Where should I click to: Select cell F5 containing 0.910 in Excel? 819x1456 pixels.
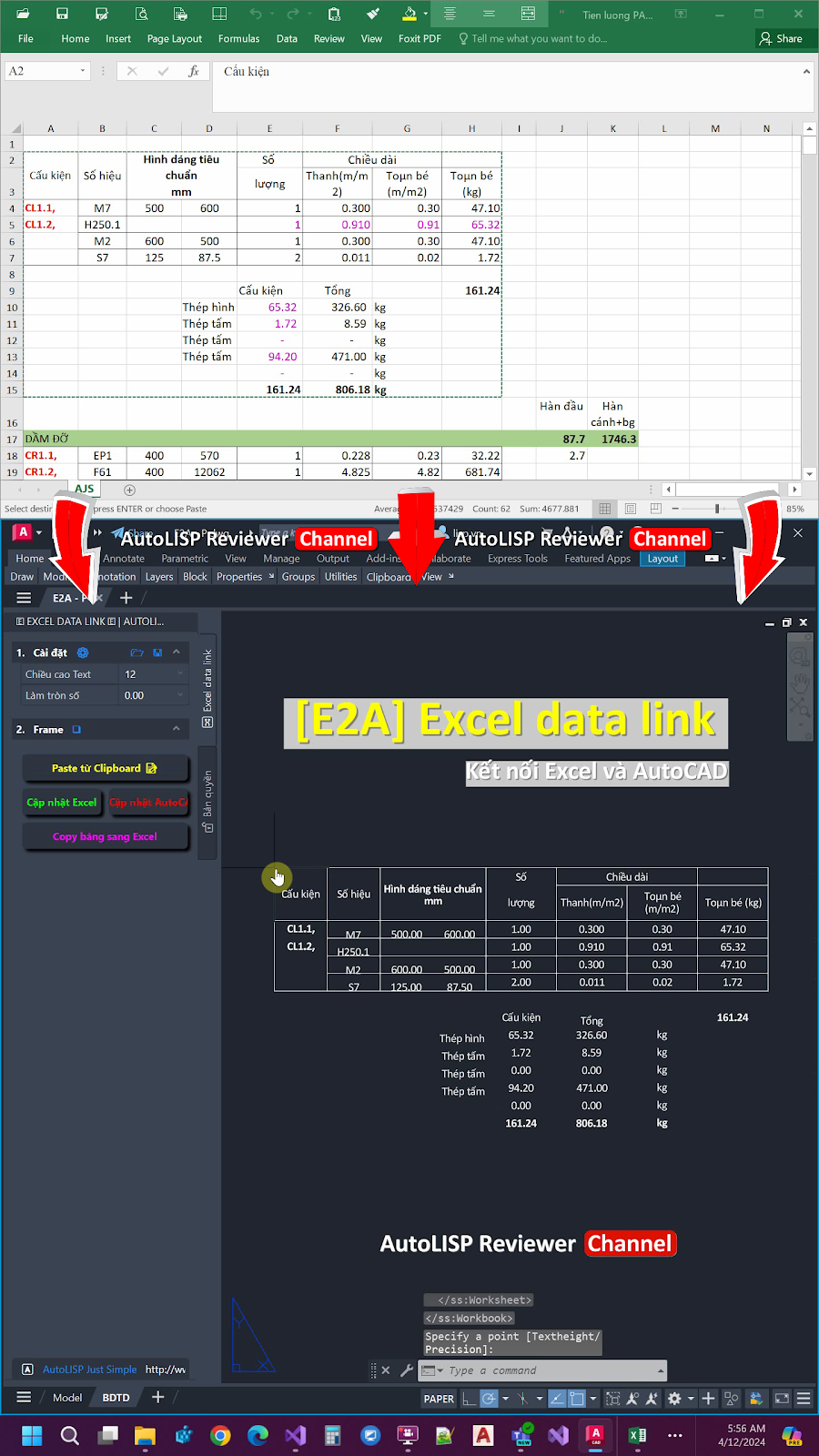tap(337, 225)
